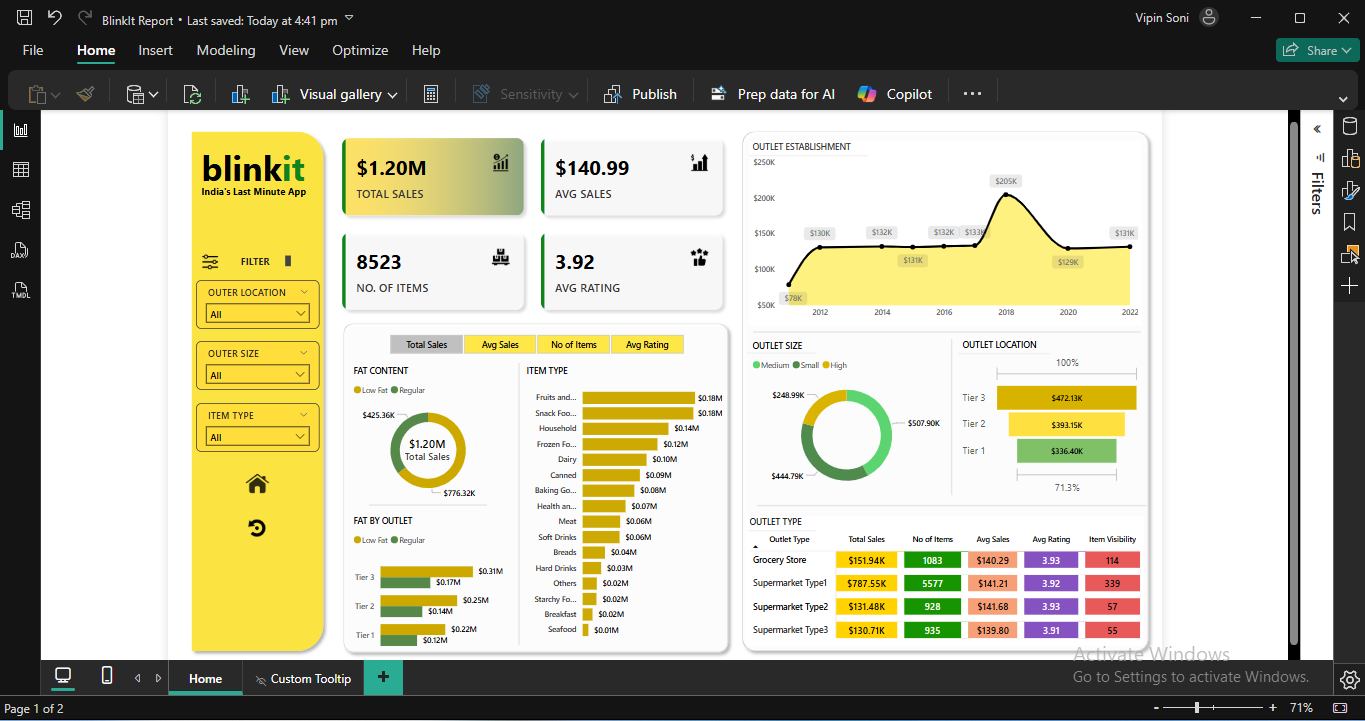The width and height of the screenshot is (1365, 721).
Task: Open the Model view
Action: [20, 209]
